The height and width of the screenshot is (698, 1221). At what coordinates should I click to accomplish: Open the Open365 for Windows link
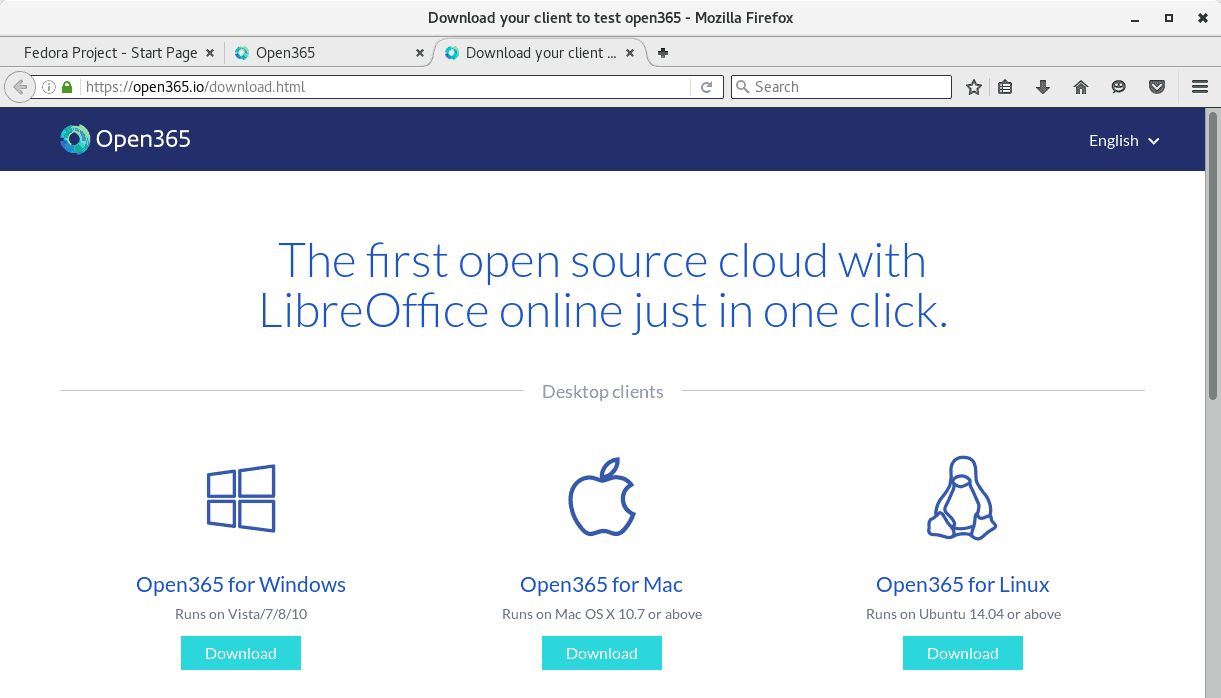point(241,584)
